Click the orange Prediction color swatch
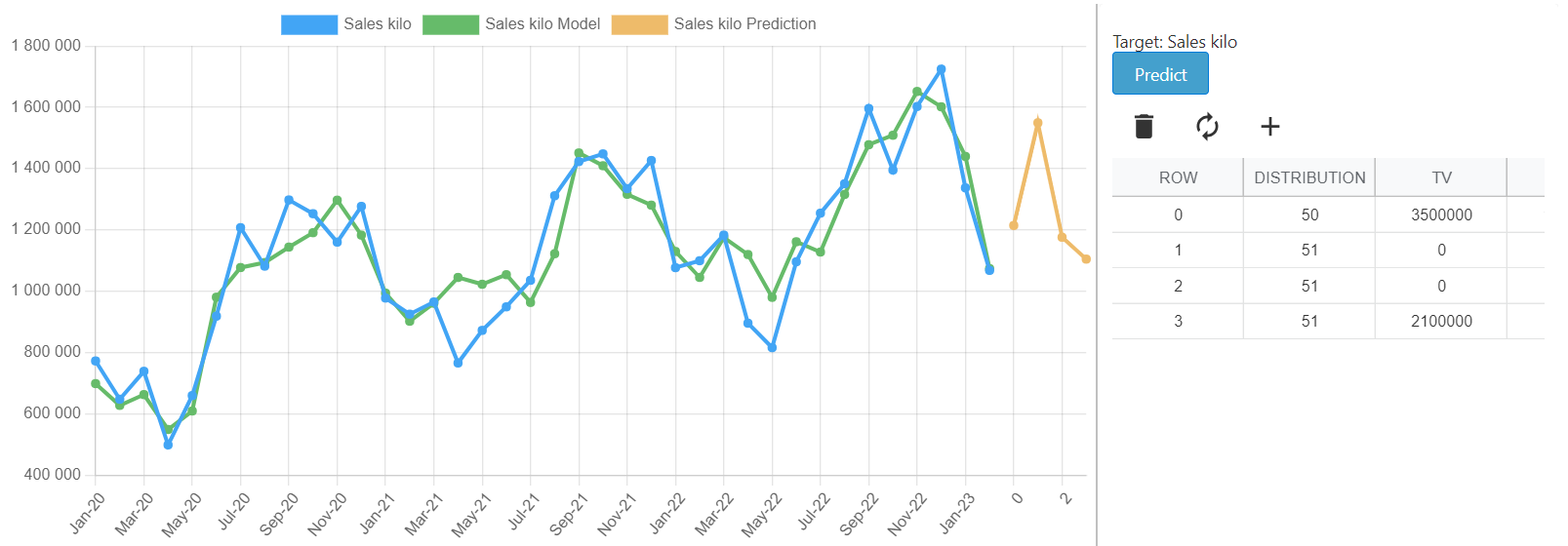 [x=640, y=24]
